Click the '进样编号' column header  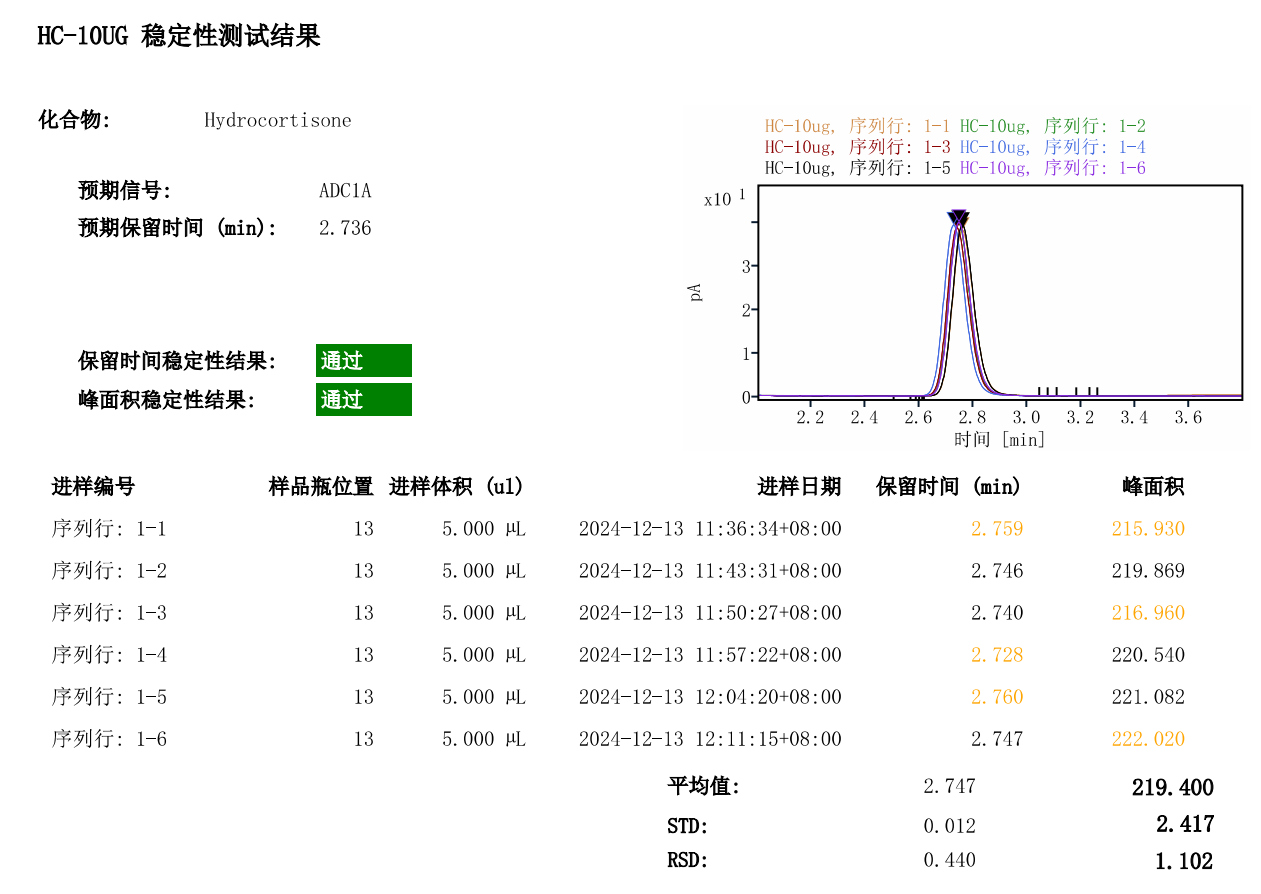[93, 487]
